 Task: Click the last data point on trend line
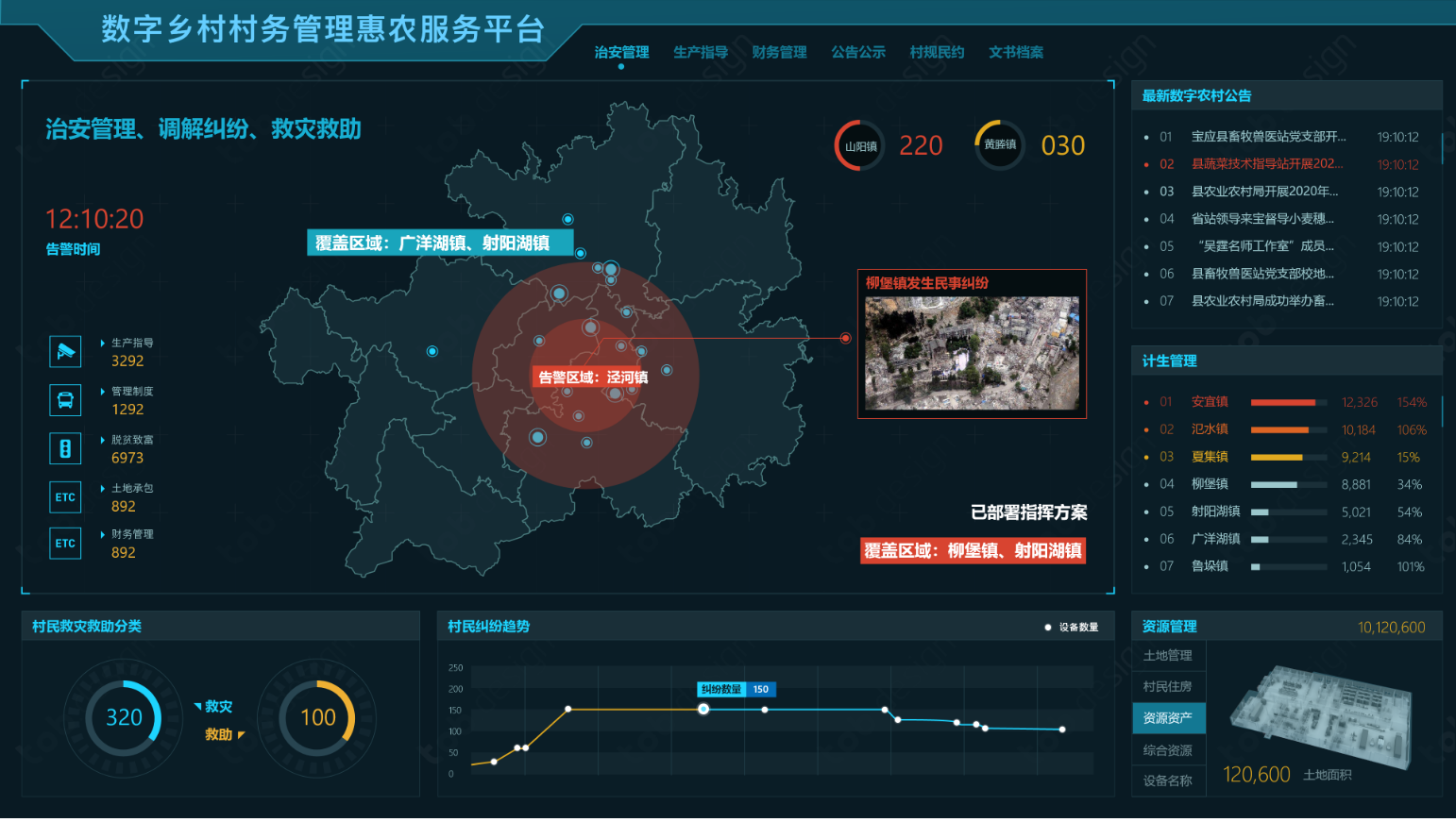pos(1062,729)
